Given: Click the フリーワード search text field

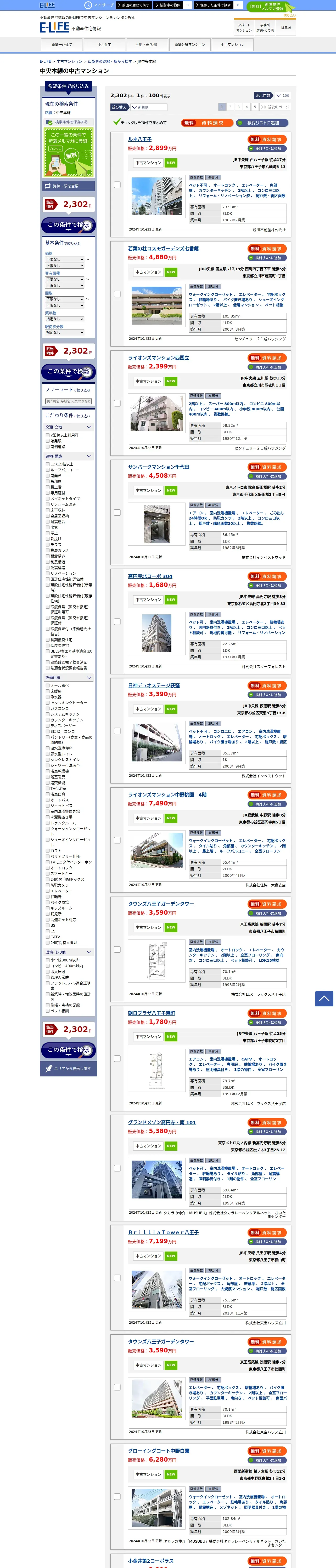Looking at the screenshot, I should click(68, 401).
